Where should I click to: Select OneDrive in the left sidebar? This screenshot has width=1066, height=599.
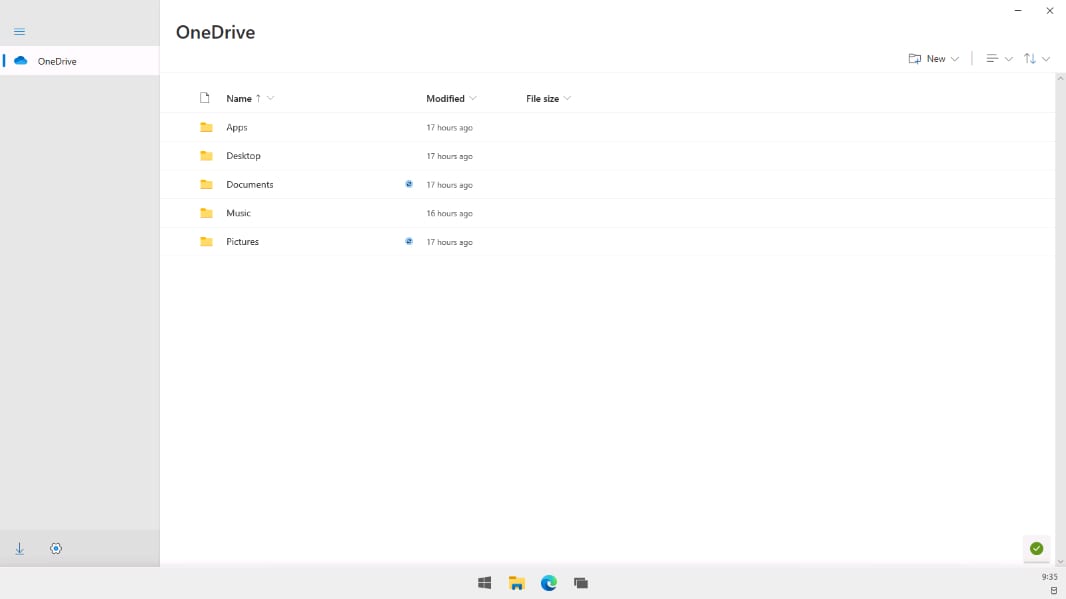point(57,61)
